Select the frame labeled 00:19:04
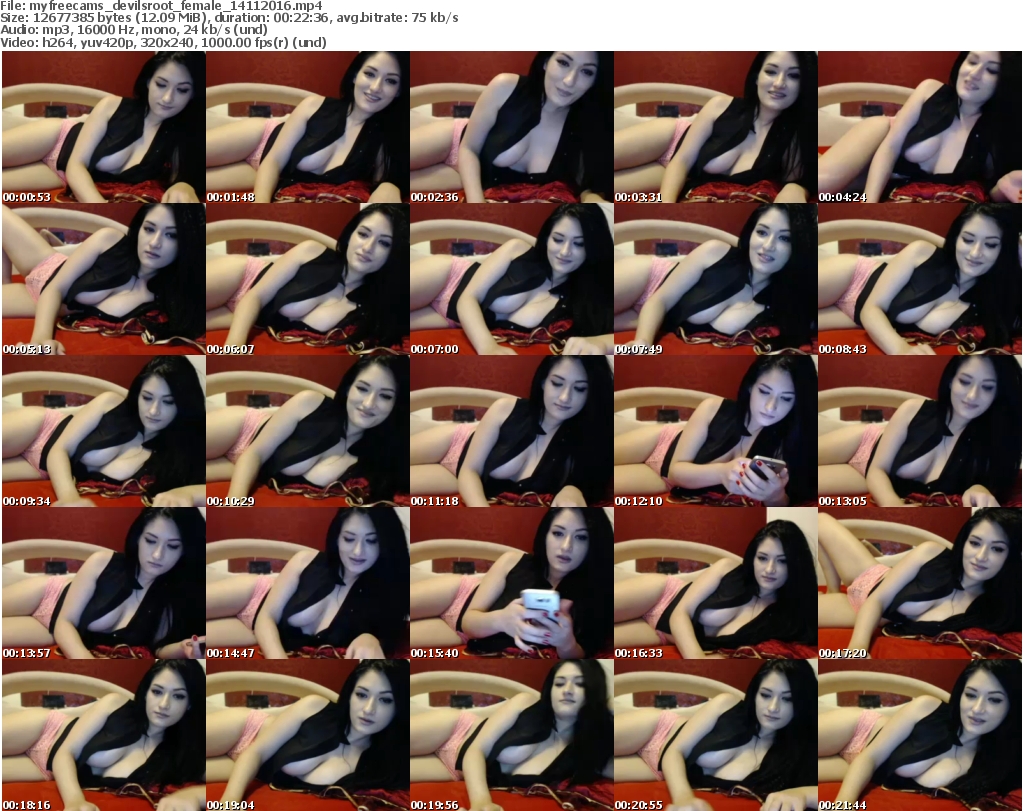 [x=307, y=735]
